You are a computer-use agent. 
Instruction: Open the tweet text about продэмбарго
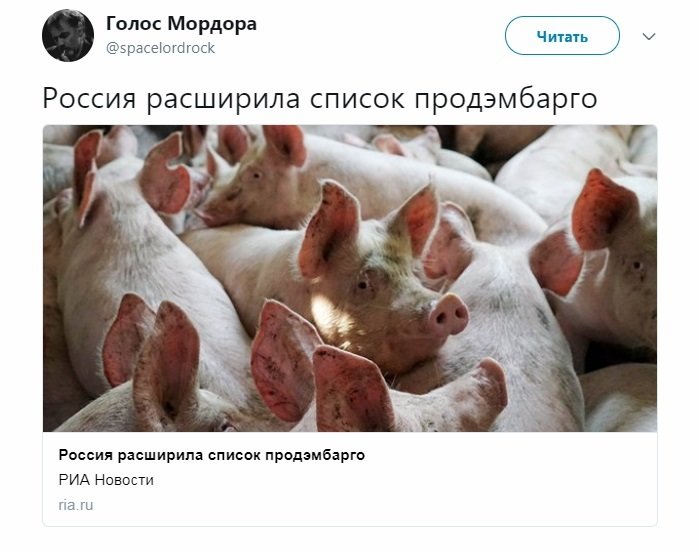[320, 99]
